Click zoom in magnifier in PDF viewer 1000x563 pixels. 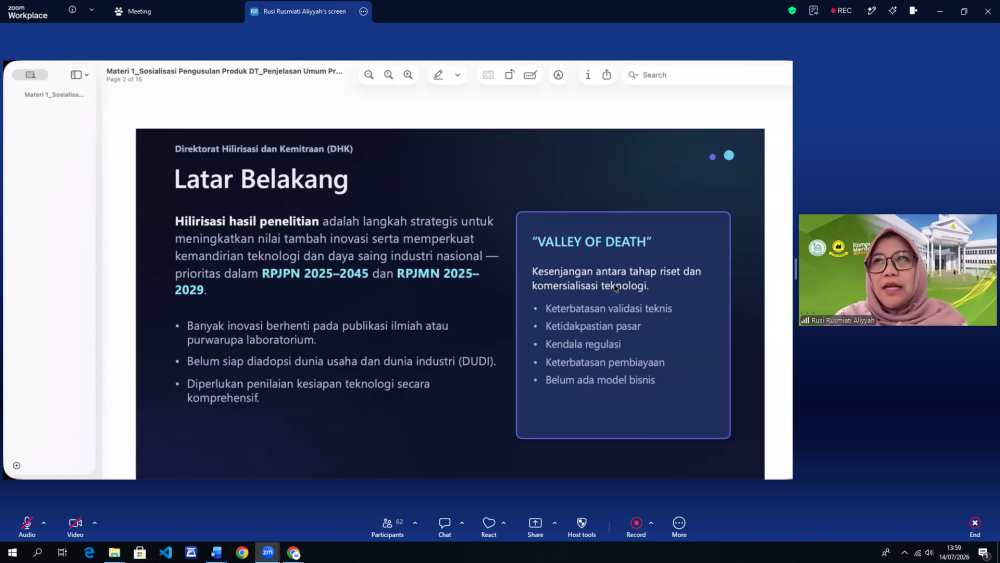(x=408, y=75)
